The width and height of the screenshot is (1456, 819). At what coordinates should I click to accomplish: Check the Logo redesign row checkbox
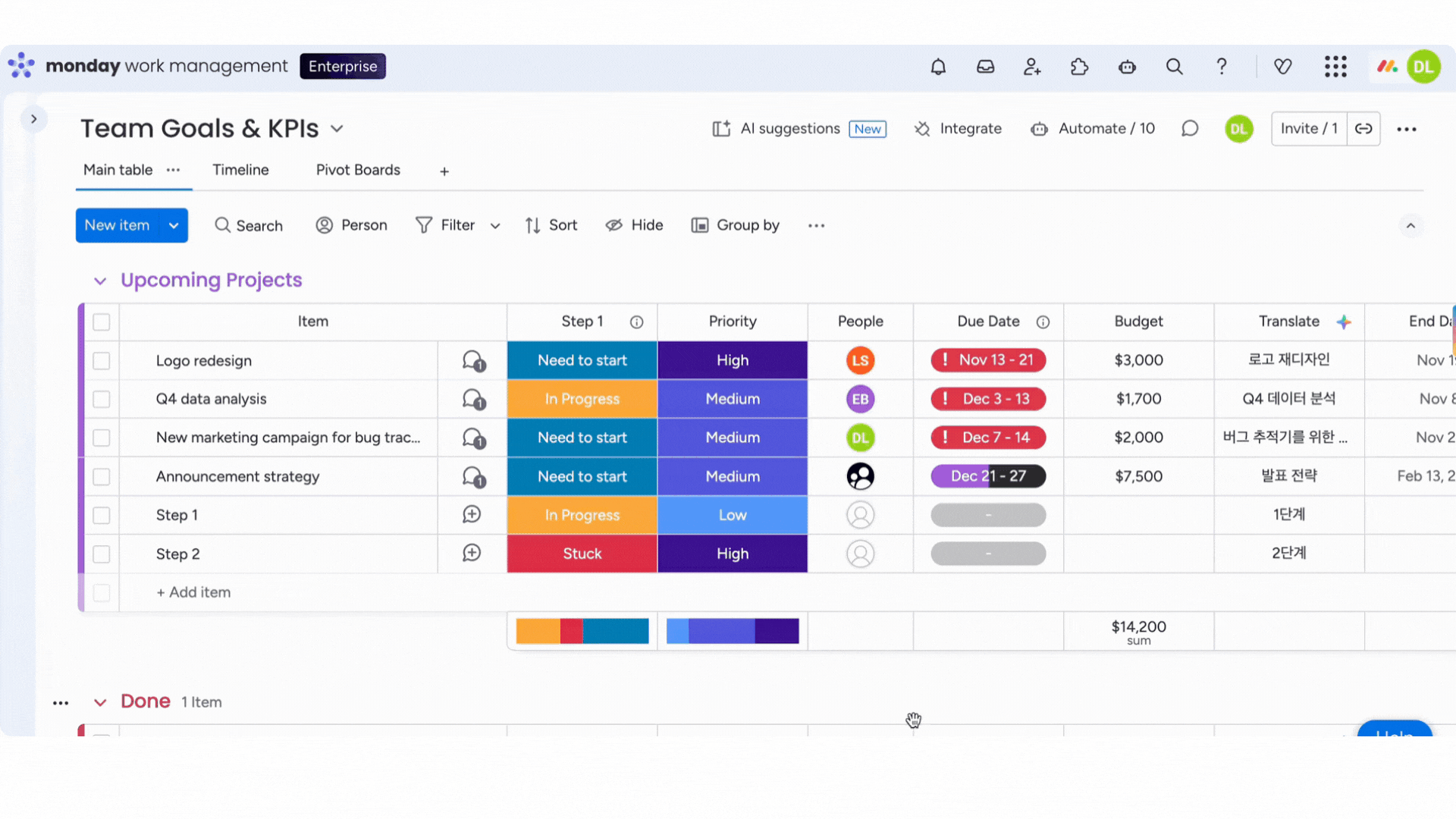click(102, 361)
